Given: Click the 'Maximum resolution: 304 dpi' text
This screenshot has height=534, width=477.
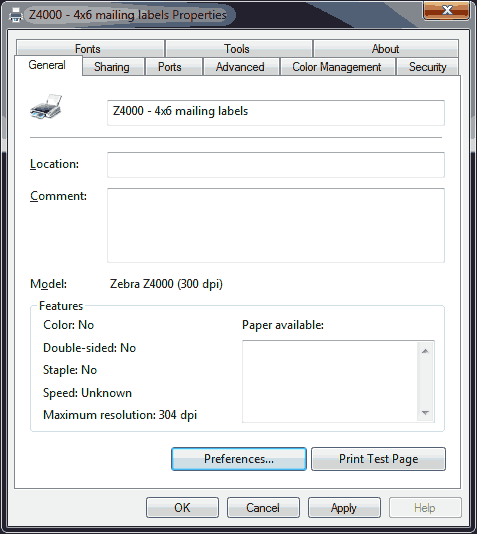Looking at the screenshot, I should 120,415.
